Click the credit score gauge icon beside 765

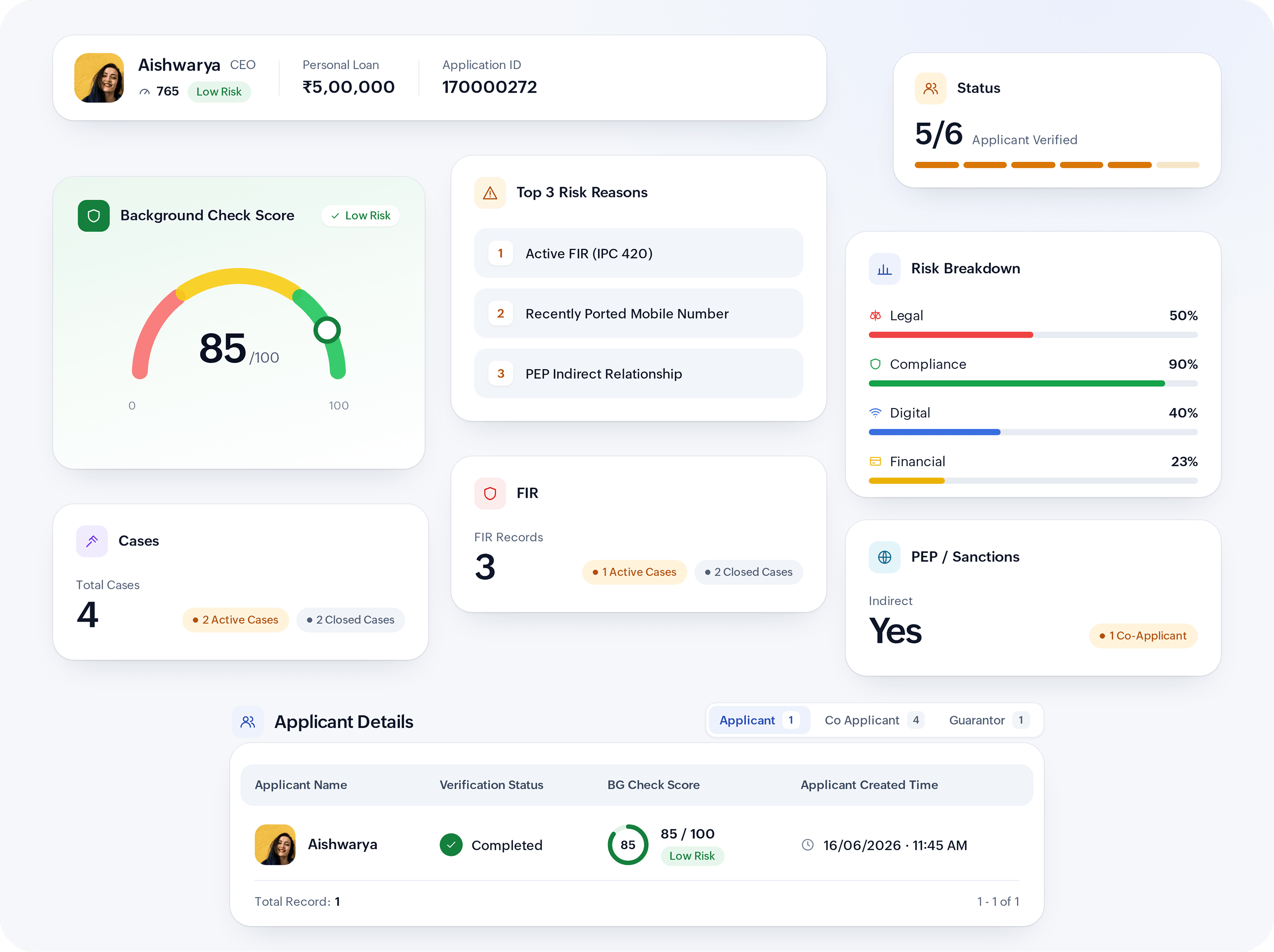click(144, 92)
